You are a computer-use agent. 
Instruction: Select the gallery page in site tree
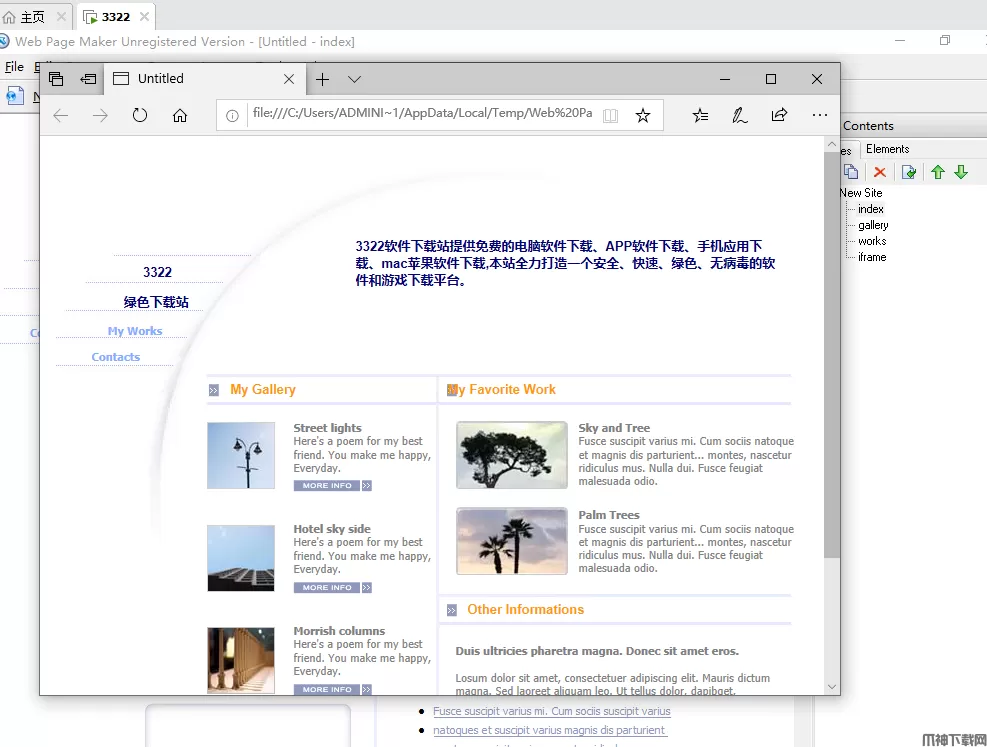point(873,225)
